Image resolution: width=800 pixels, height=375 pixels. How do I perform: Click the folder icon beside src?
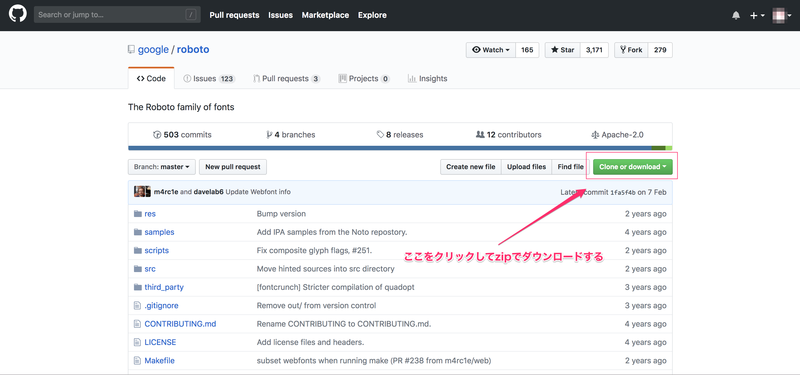[137, 269]
